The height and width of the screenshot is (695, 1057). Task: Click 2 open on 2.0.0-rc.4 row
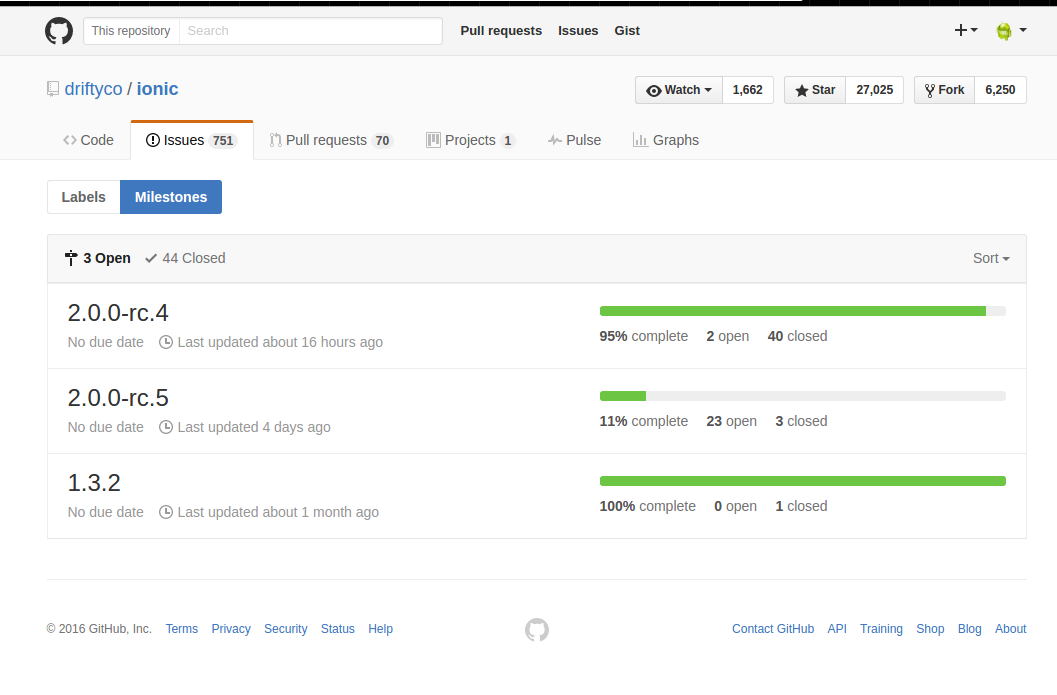727,336
